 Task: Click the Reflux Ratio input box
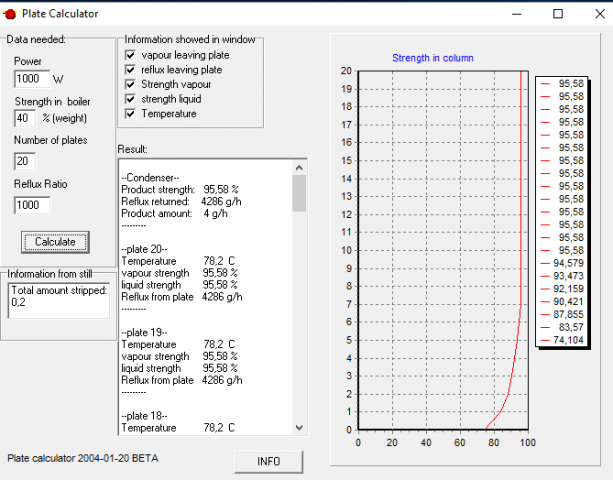pyautogui.click(x=31, y=205)
